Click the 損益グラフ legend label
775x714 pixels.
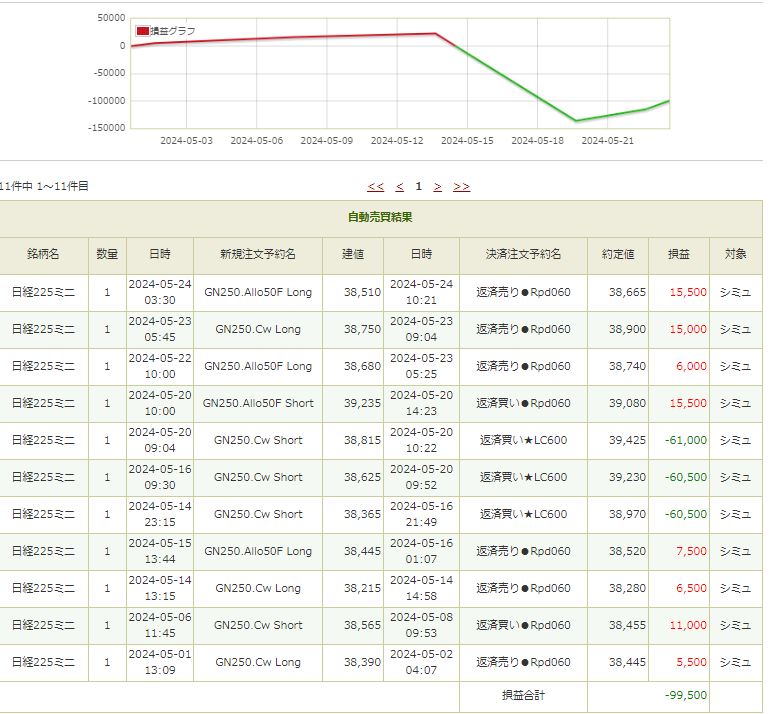(x=173, y=31)
